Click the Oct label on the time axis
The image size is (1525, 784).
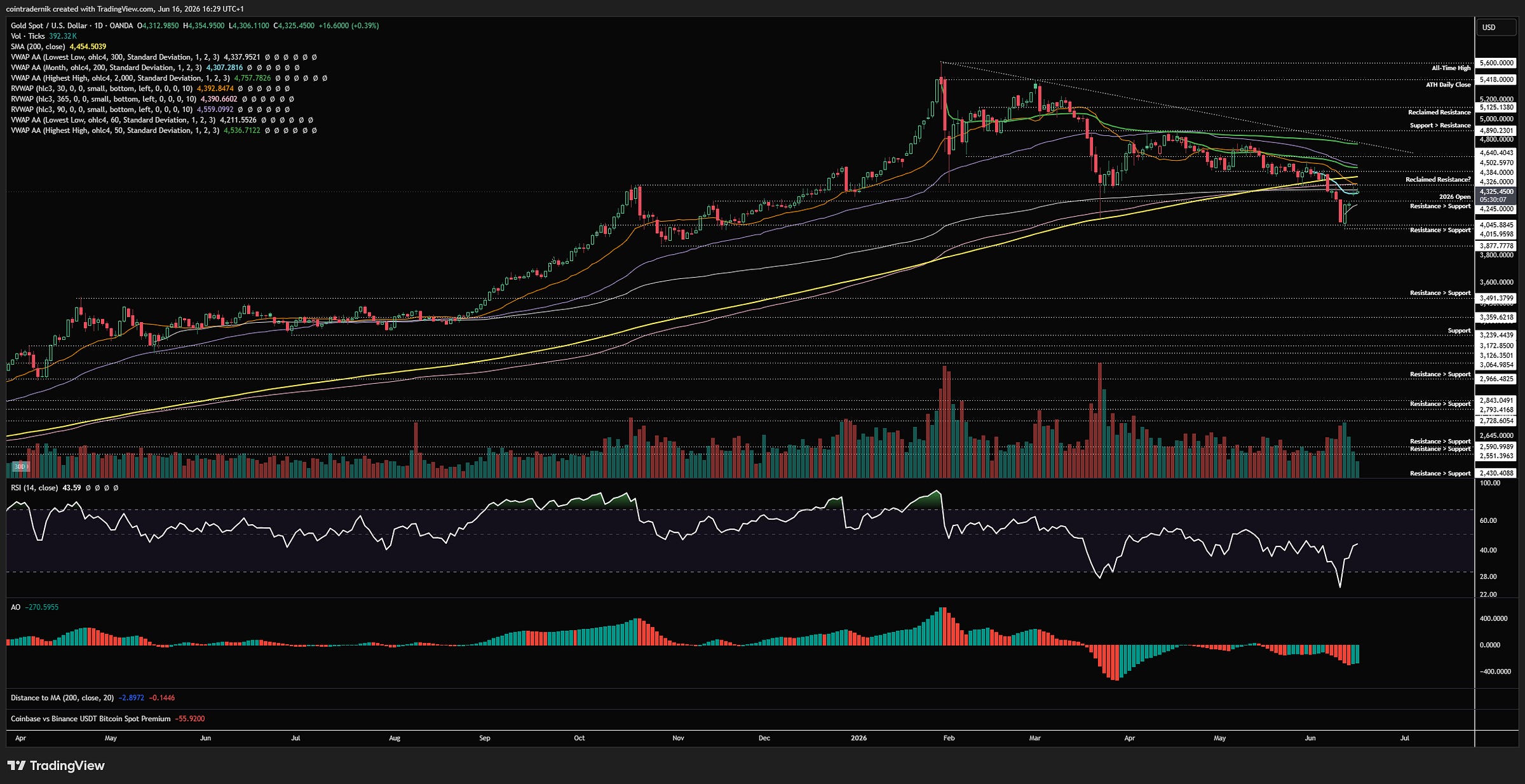pyautogui.click(x=579, y=738)
